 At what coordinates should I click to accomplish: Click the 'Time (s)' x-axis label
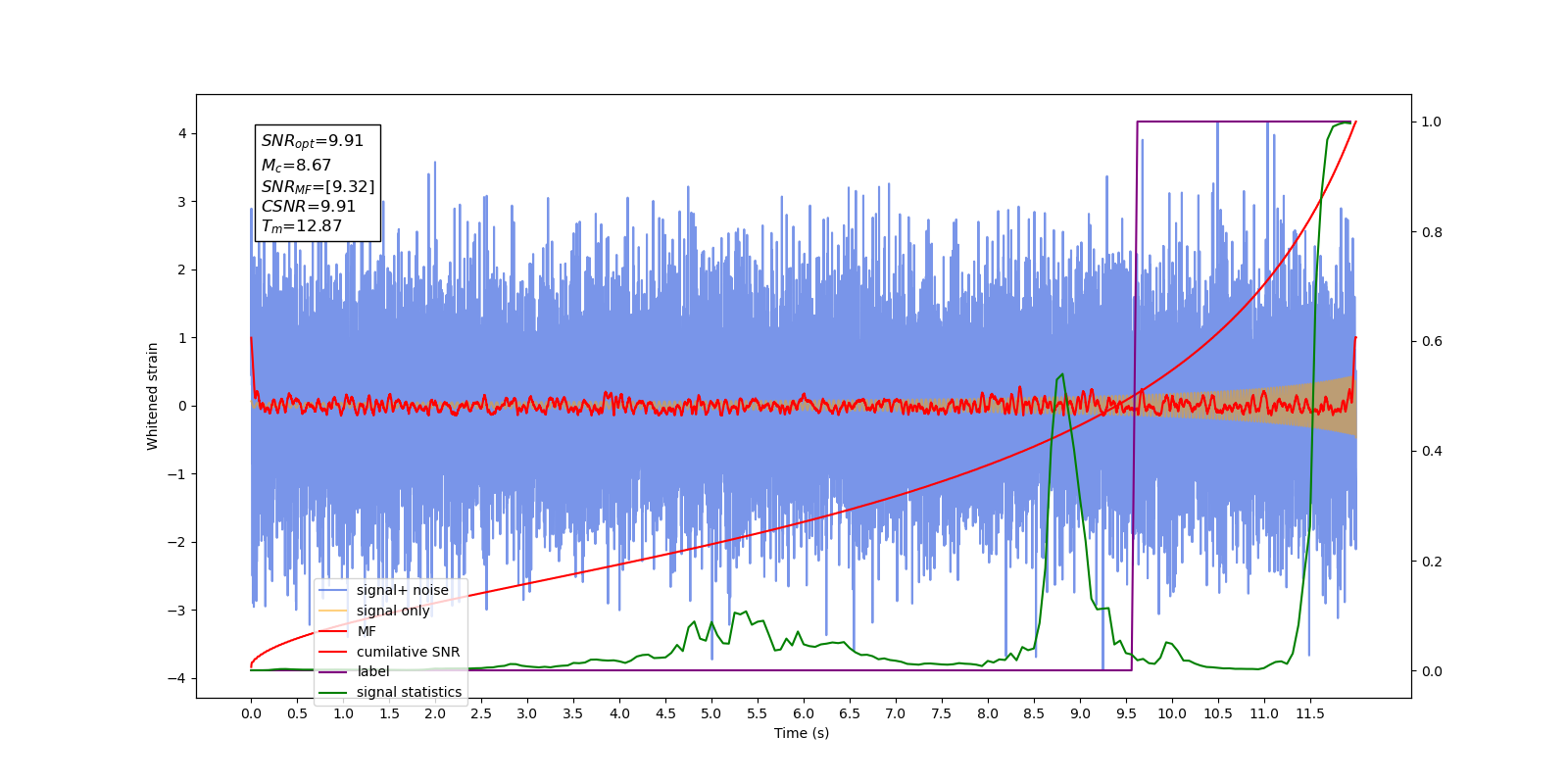tap(802, 733)
